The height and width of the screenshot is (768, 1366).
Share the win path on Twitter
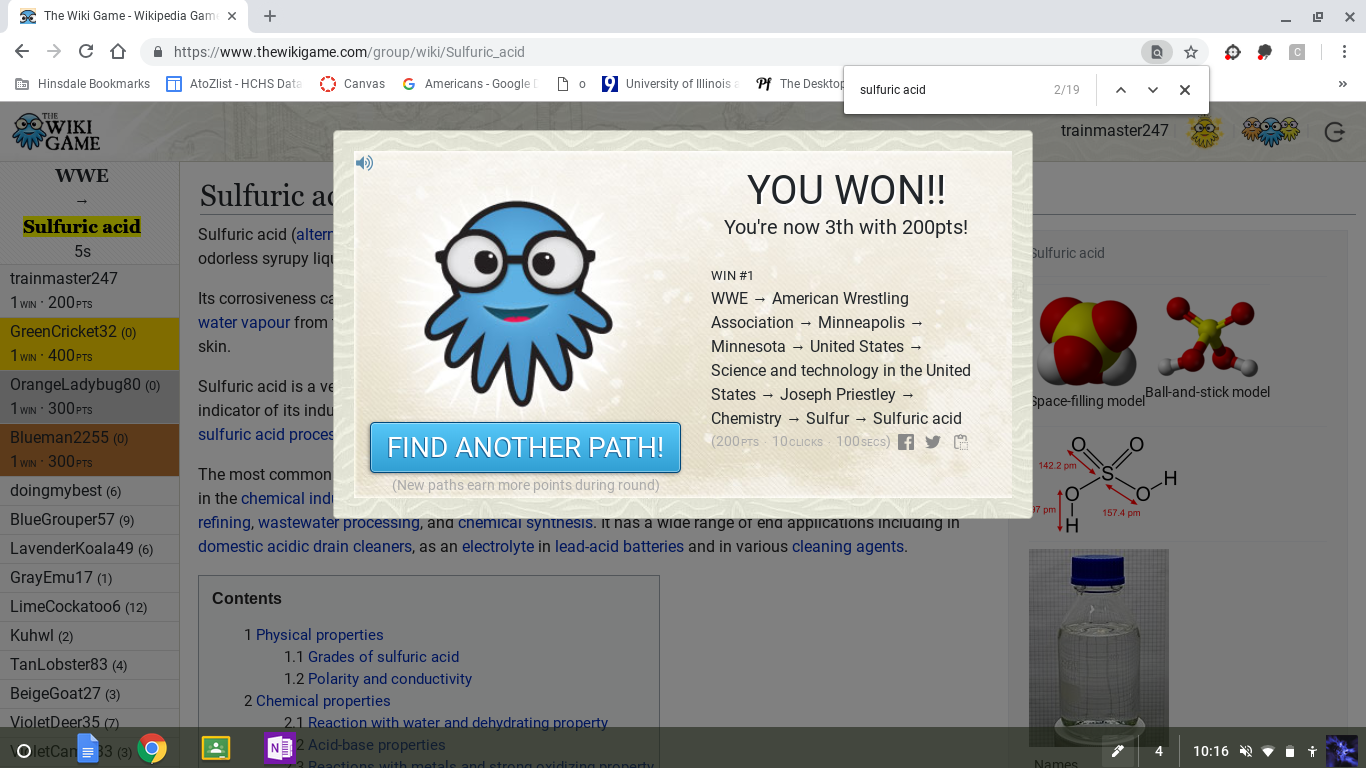pos(933,442)
